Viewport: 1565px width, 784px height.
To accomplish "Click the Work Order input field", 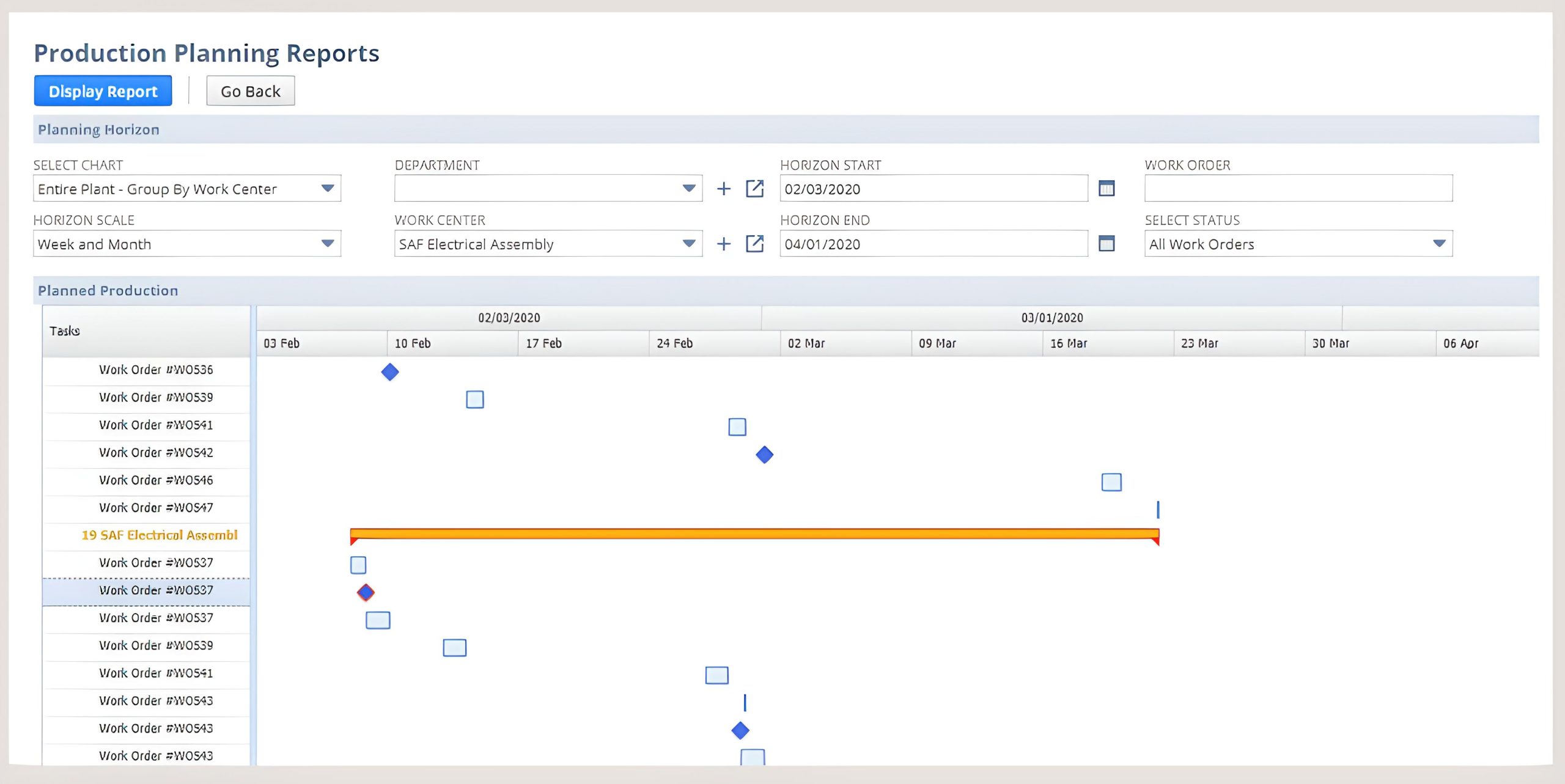I will click(1298, 189).
